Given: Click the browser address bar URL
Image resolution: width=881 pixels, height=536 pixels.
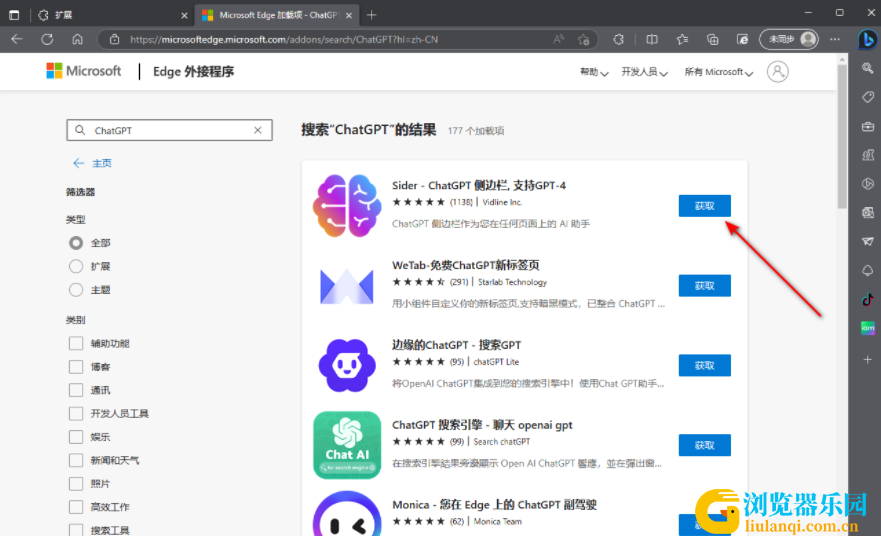Looking at the screenshot, I should (284, 39).
